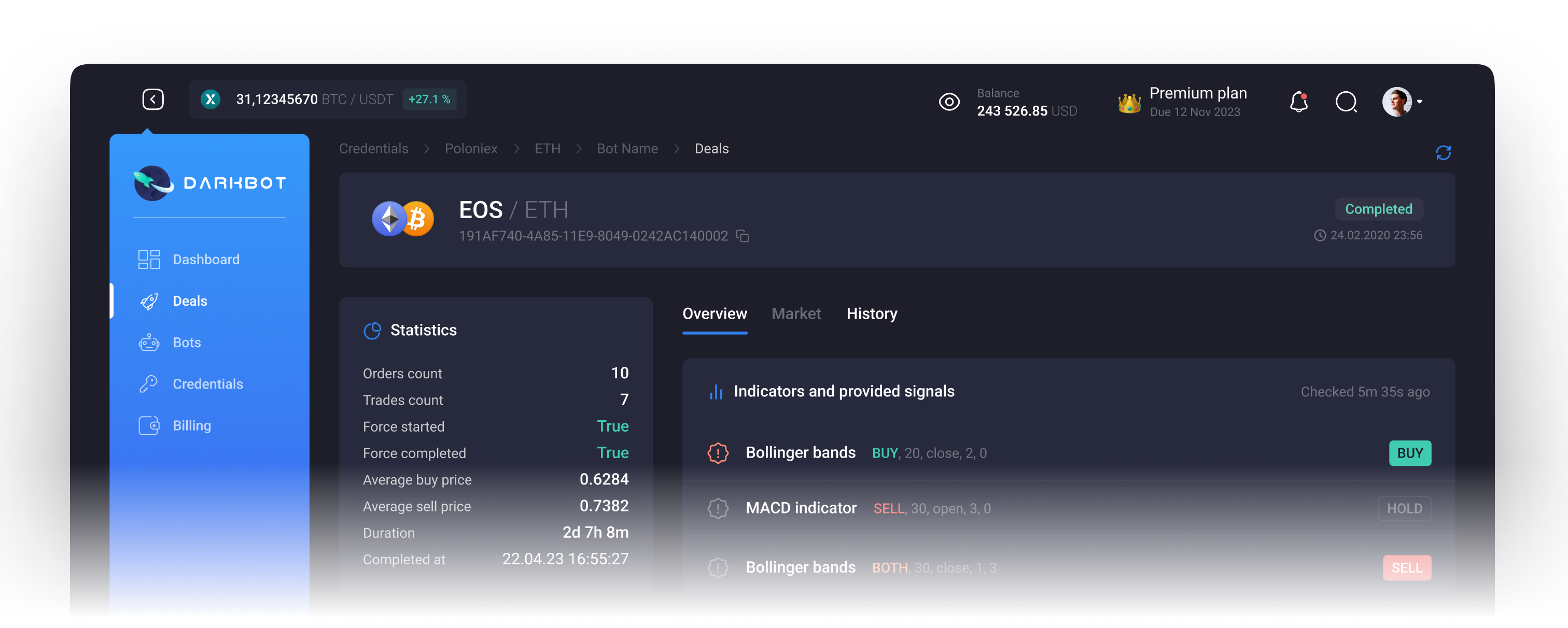This screenshot has height=628, width=1568.
Task: Click the Credentials key icon
Action: [x=148, y=384]
